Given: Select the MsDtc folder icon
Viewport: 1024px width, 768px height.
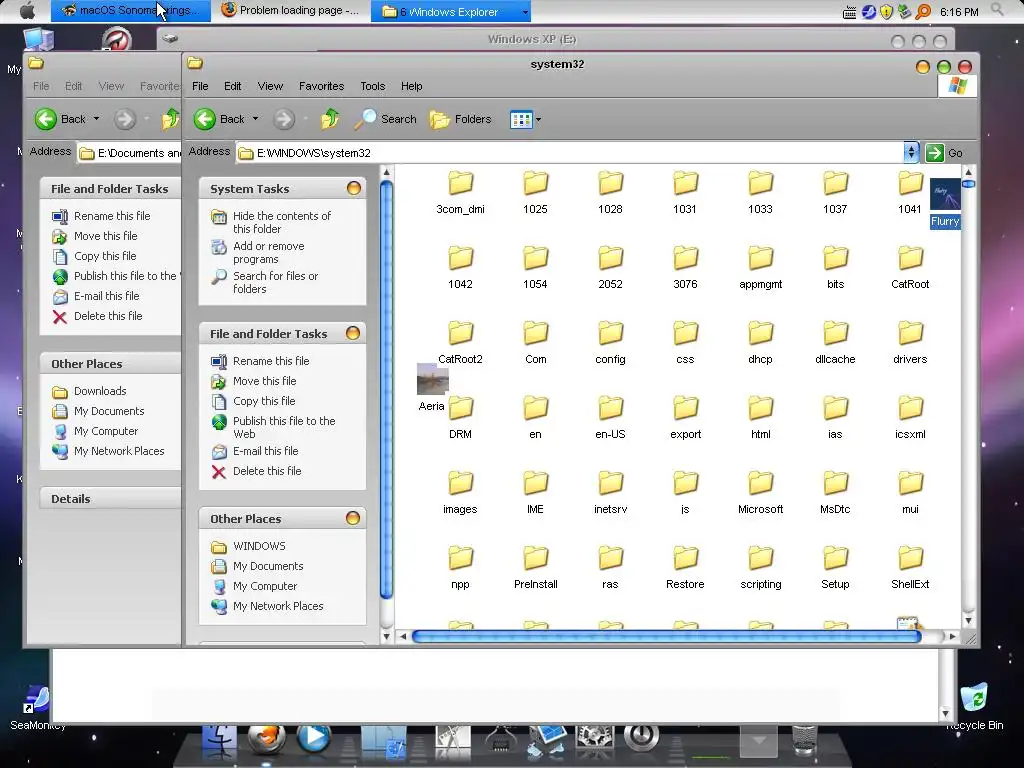Looking at the screenshot, I should 835,484.
